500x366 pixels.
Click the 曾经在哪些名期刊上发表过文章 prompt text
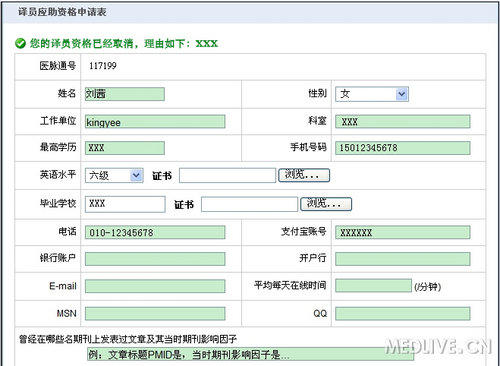[x=128, y=339]
